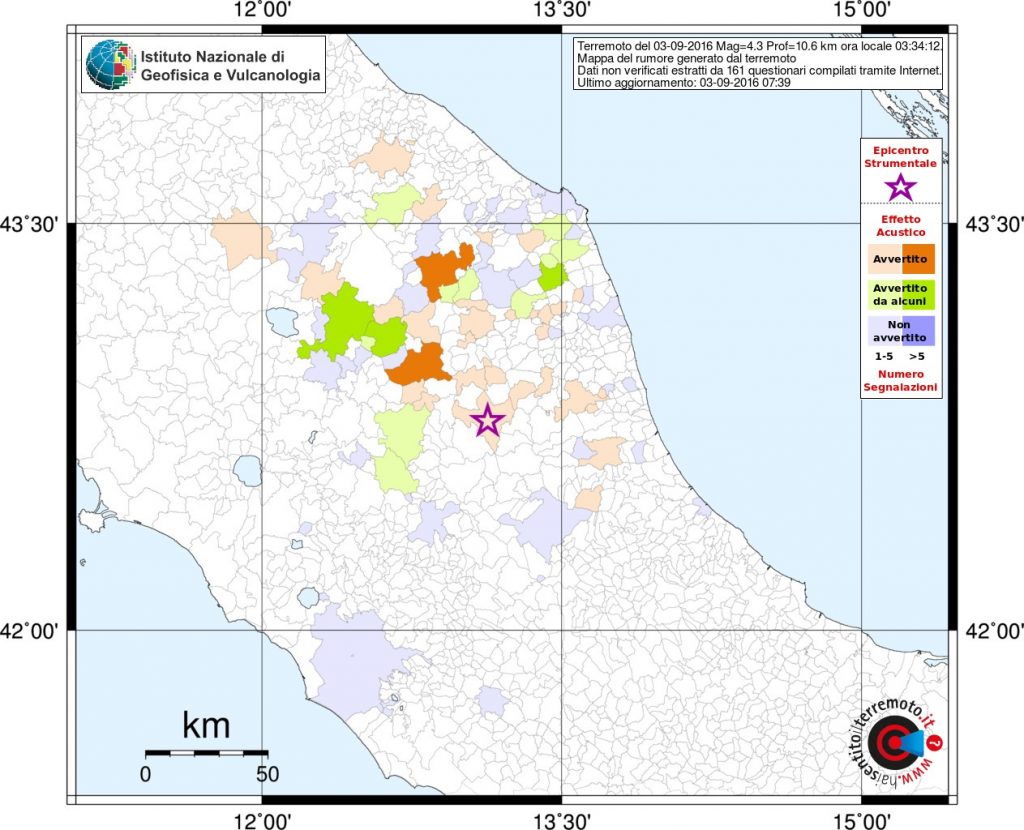
Task: Click the light blue lake near the 12°00' meridian
Action: click(x=248, y=470)
